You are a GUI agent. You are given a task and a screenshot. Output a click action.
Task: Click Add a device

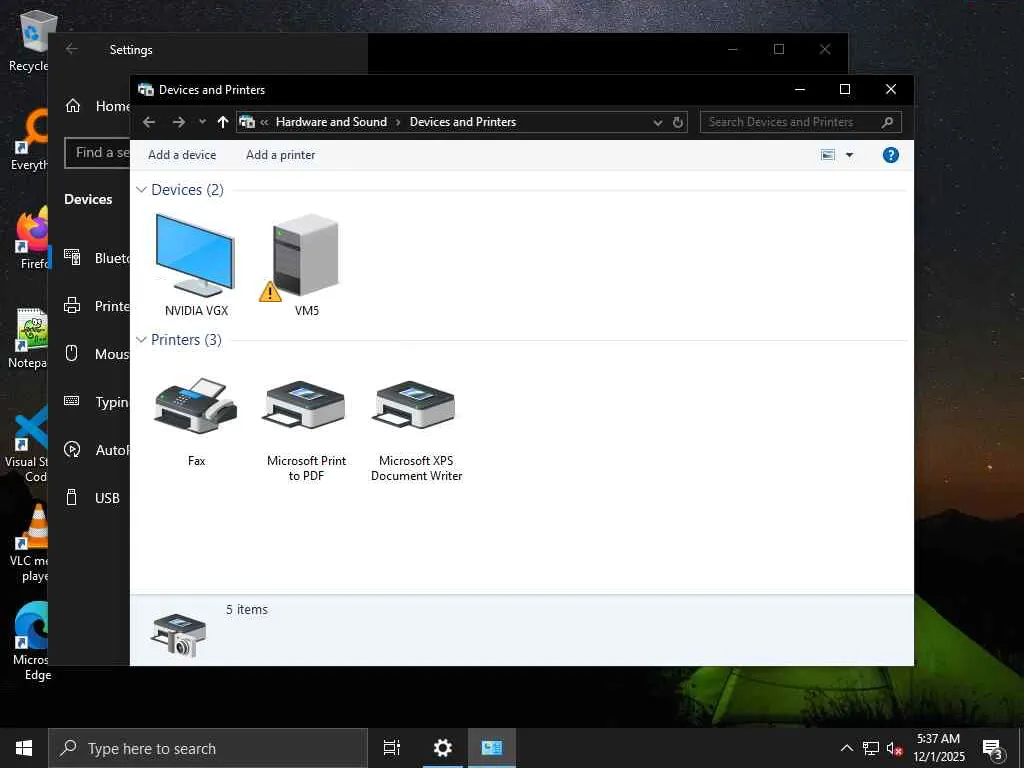click(x=182, y=155)
